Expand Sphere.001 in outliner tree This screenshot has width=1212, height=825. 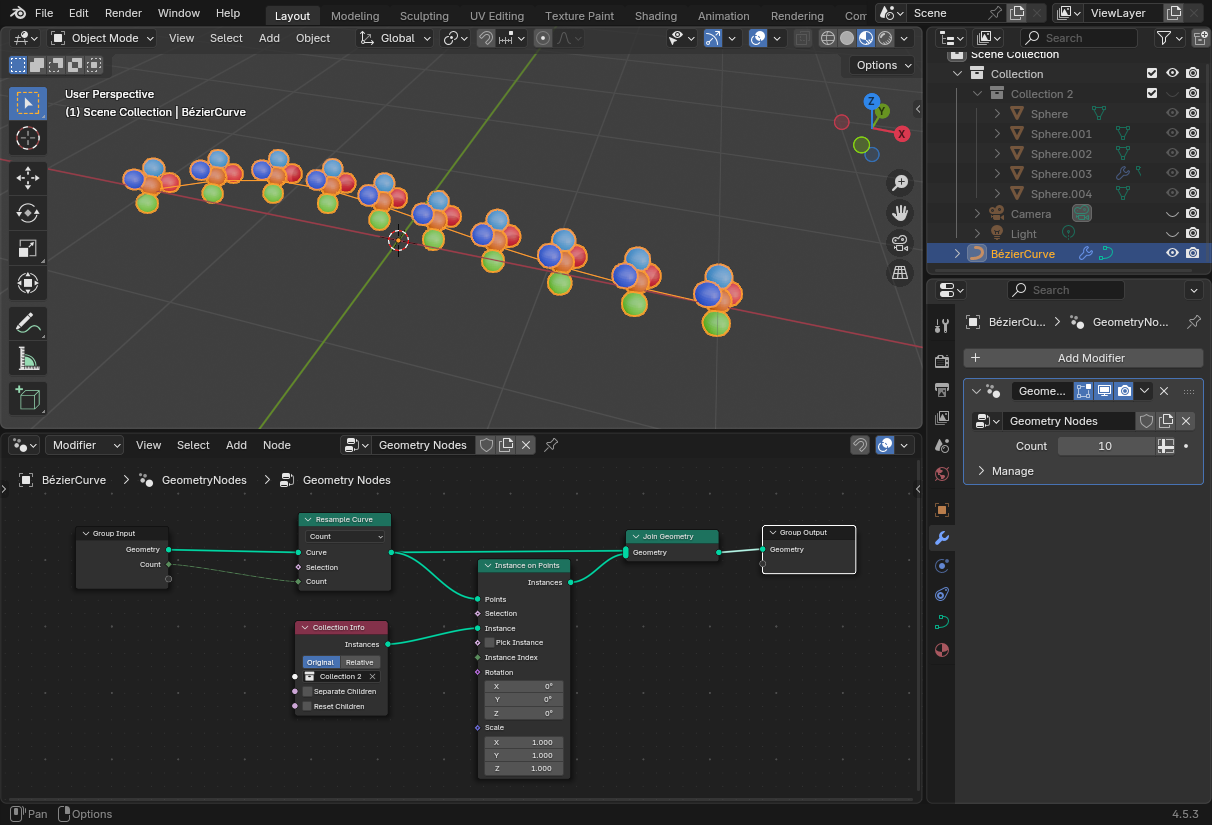point(997,133)
